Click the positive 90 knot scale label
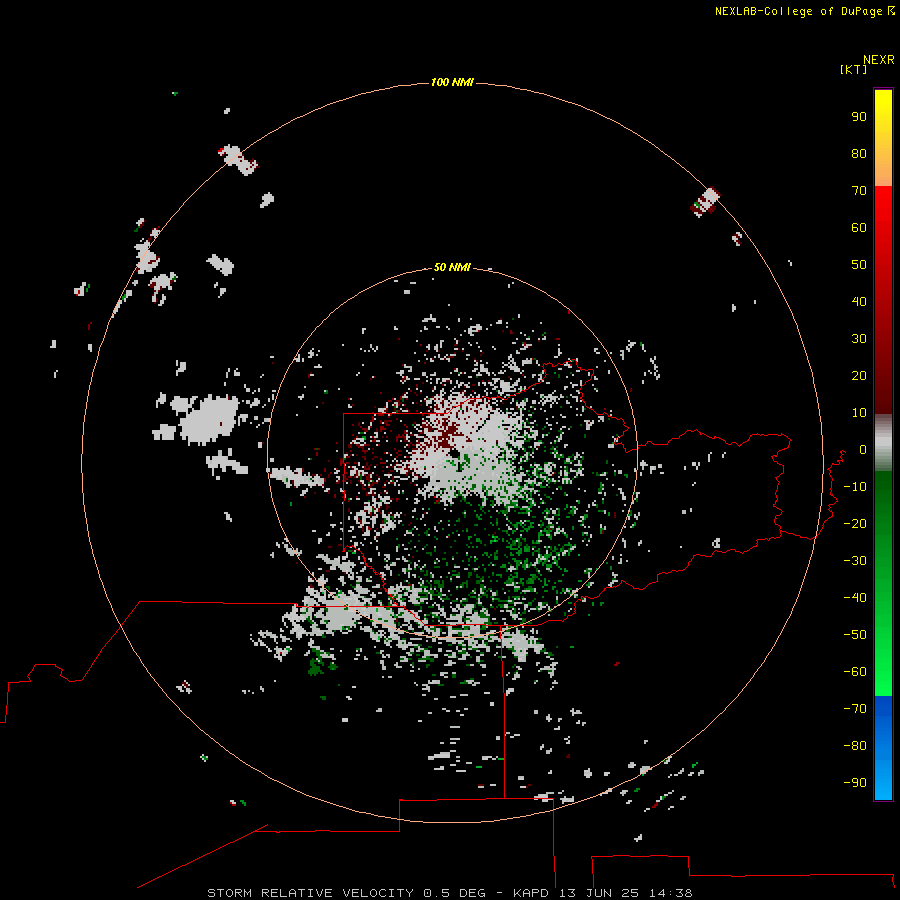900x900 pixels. (859, 117)
